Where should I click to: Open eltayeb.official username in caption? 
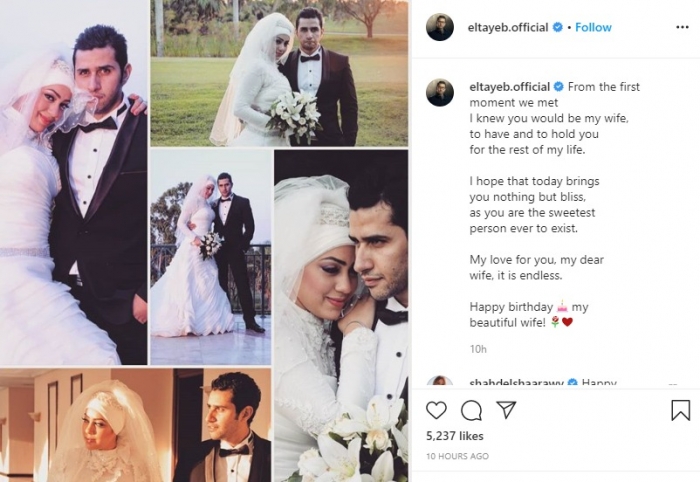click(509, 87)
